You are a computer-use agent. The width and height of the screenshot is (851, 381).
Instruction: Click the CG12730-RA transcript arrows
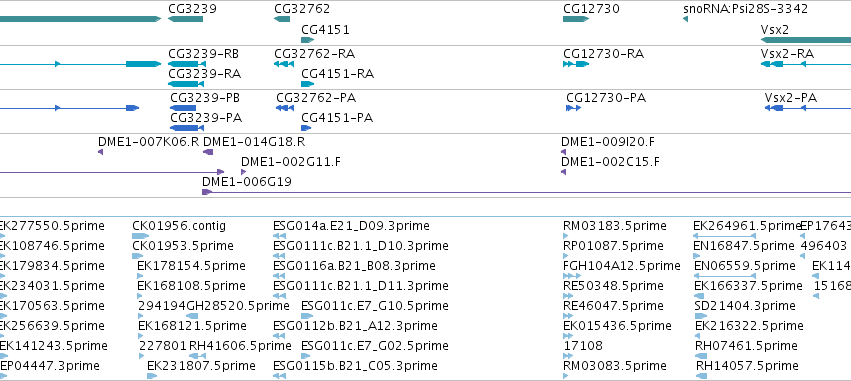coord(576,64)
